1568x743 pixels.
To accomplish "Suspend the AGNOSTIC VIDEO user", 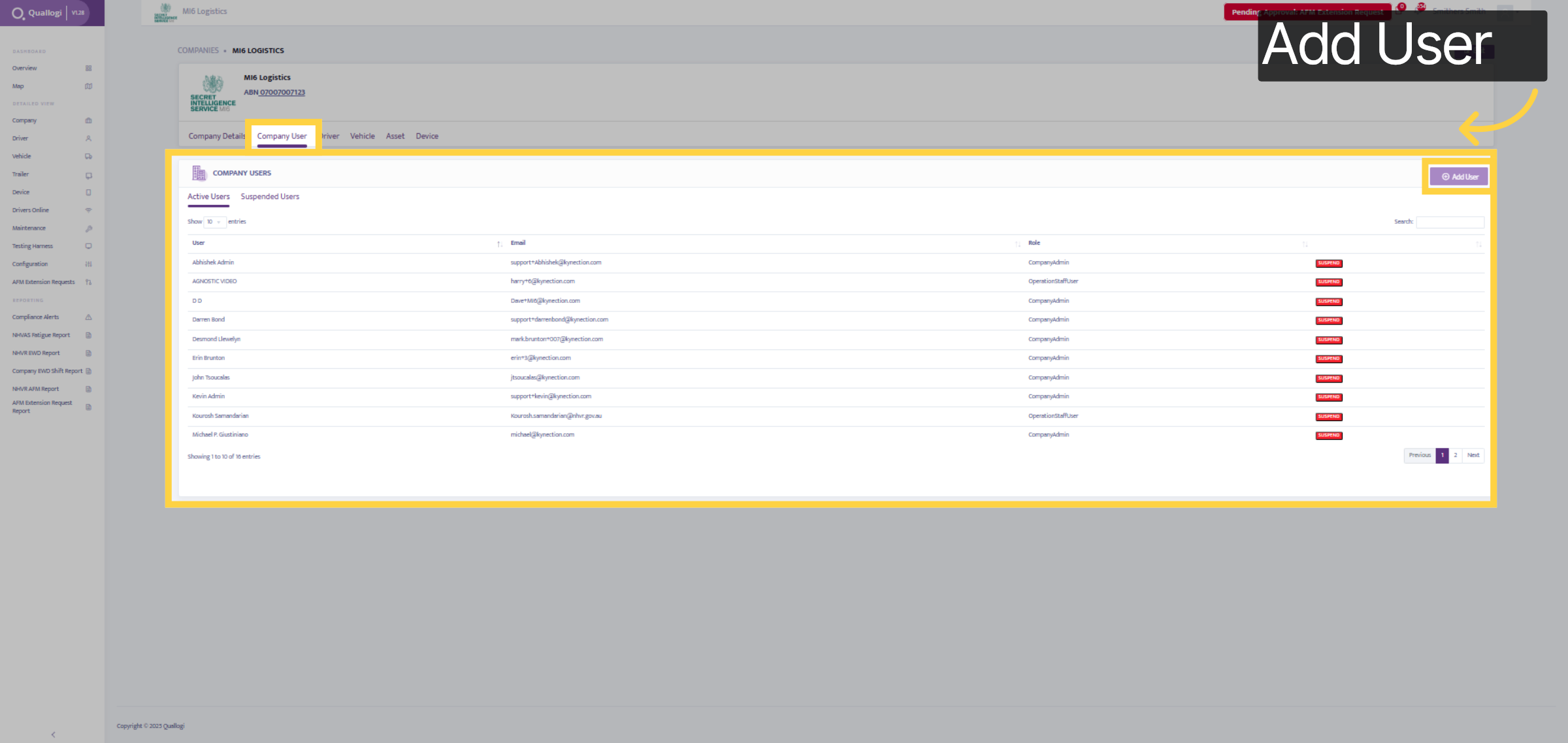I will (x=1329, y=282).
